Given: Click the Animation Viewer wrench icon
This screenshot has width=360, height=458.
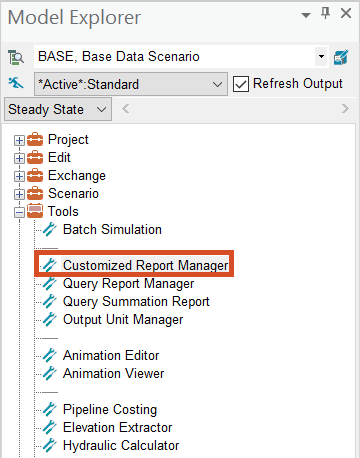Looking at the screenshot, I should 50,373.
